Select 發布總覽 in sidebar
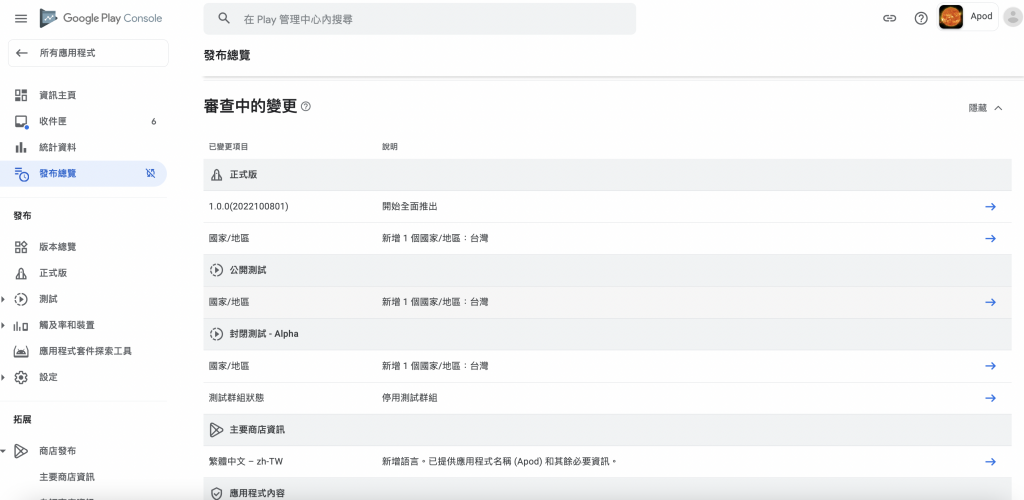 pyautogui.click(x=83, y=174)
